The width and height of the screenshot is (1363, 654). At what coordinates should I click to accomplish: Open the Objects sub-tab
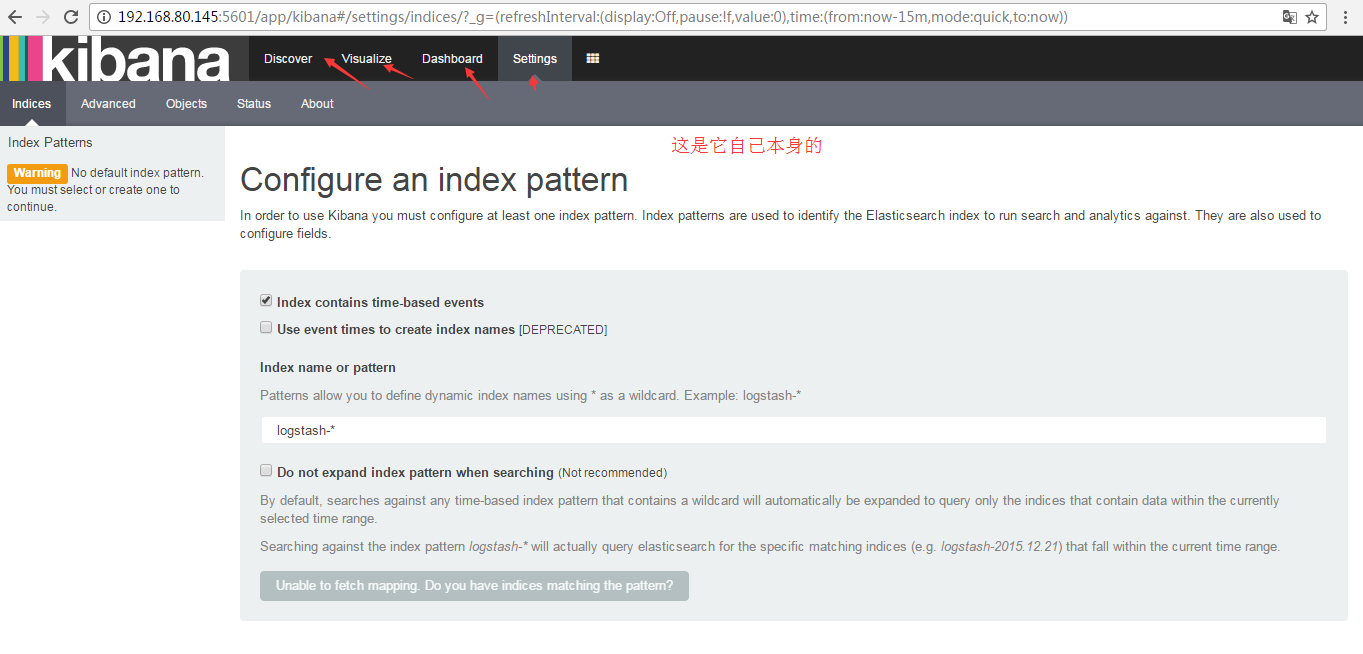coord(186,104)
